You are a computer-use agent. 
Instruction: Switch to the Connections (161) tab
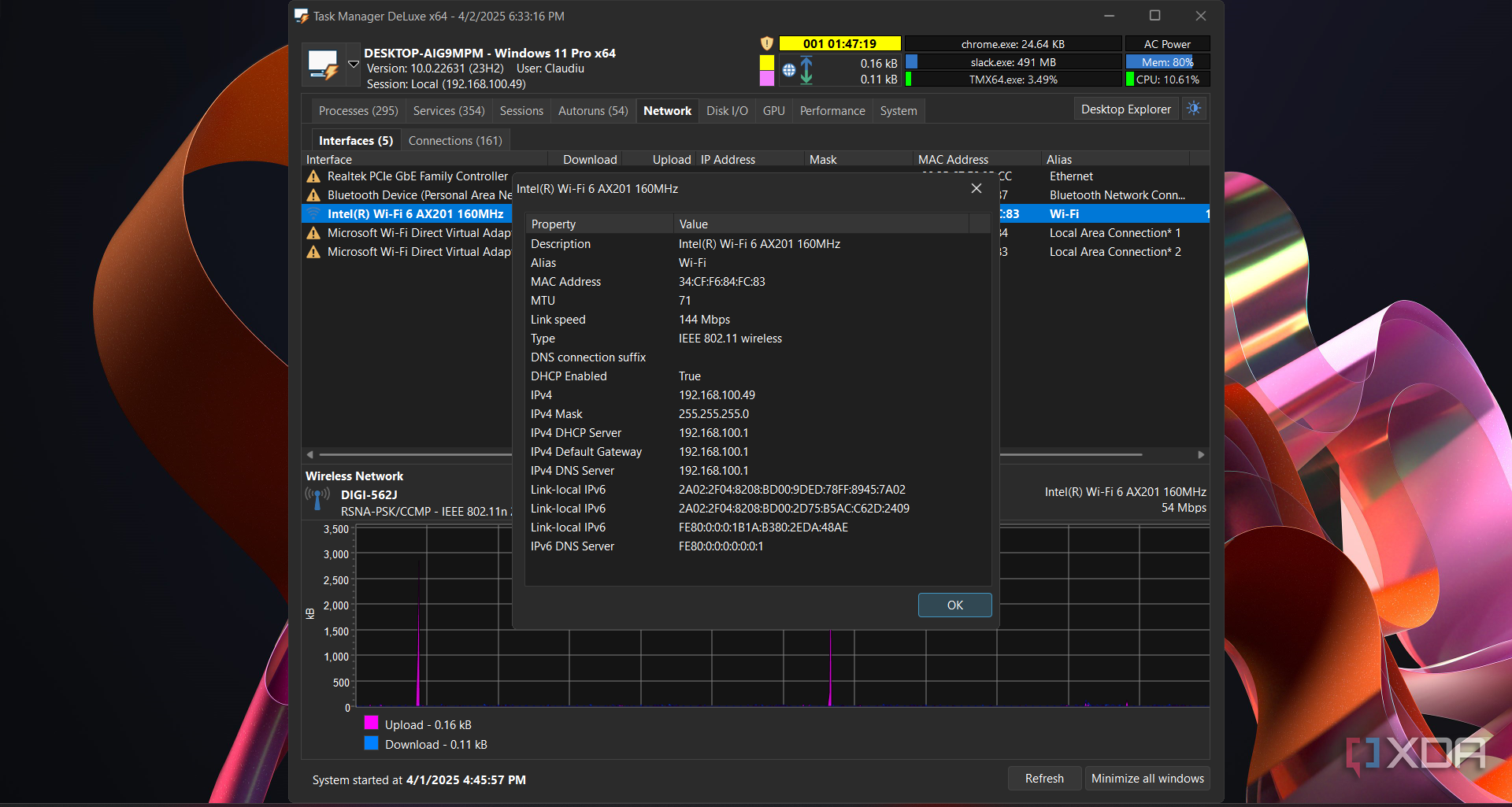pyautogui.click(x=455, y=140)
